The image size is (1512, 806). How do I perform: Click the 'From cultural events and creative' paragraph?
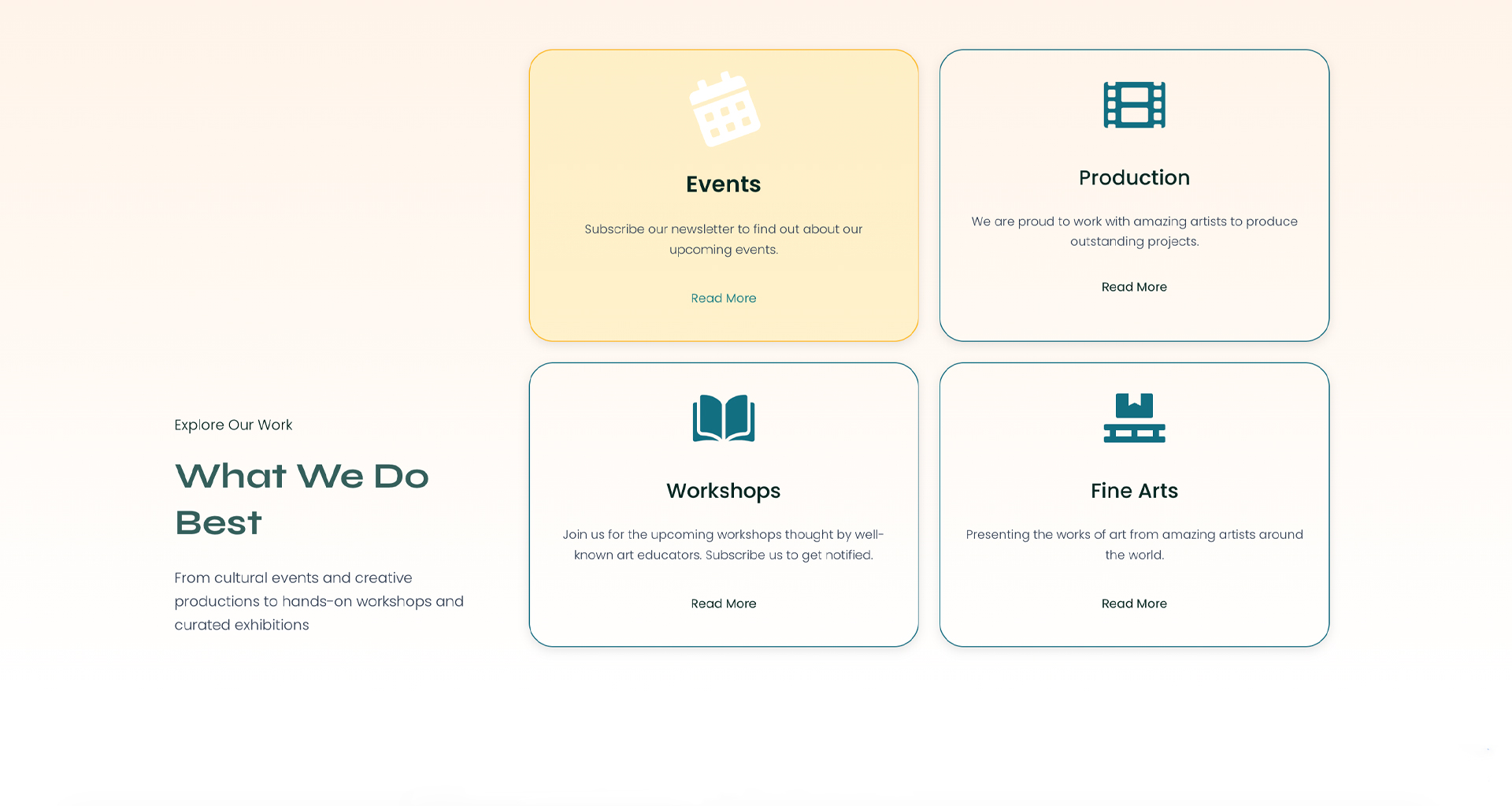pyautogui.click(x=319, y=601)
